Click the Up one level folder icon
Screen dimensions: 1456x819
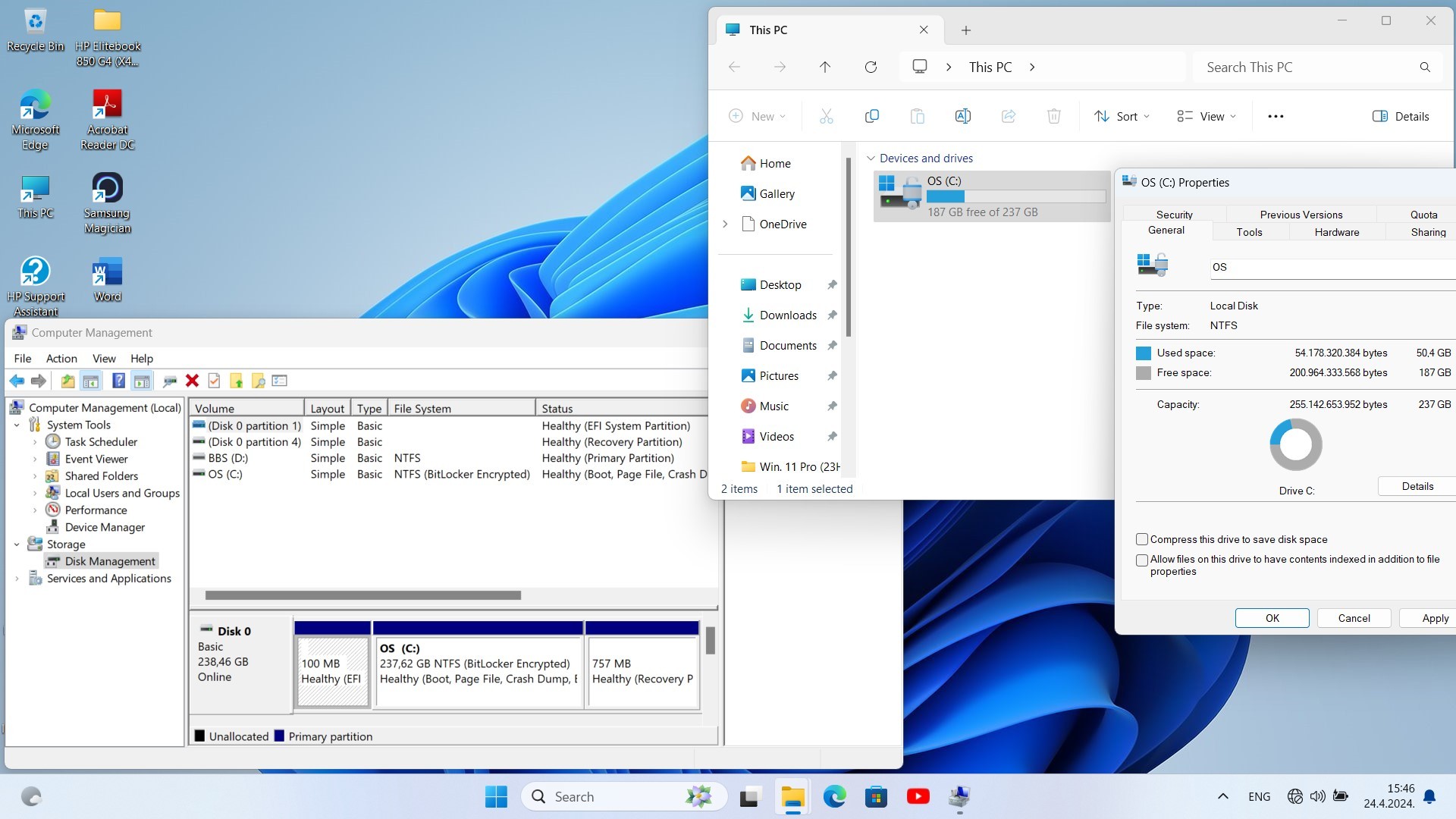click(67, 381)
